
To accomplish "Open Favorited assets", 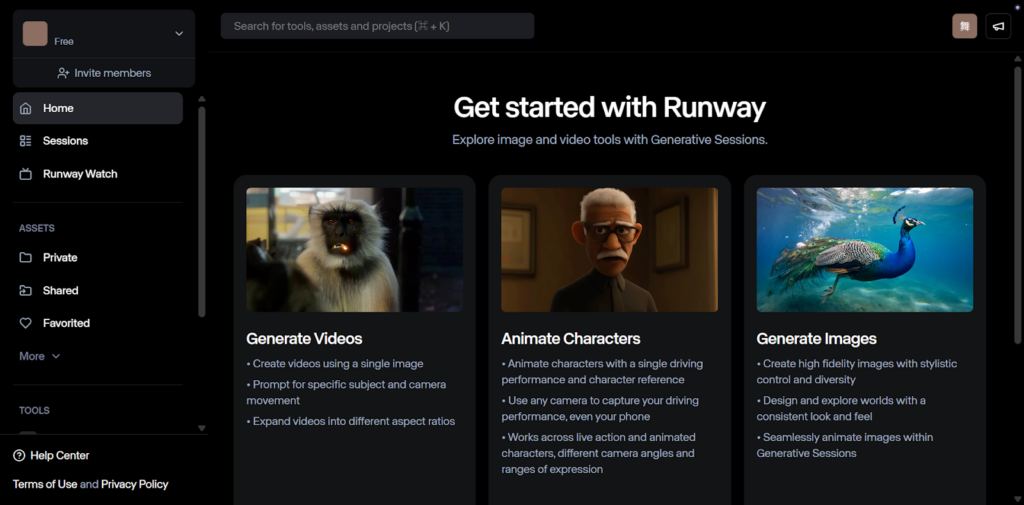I will [98, 323].
